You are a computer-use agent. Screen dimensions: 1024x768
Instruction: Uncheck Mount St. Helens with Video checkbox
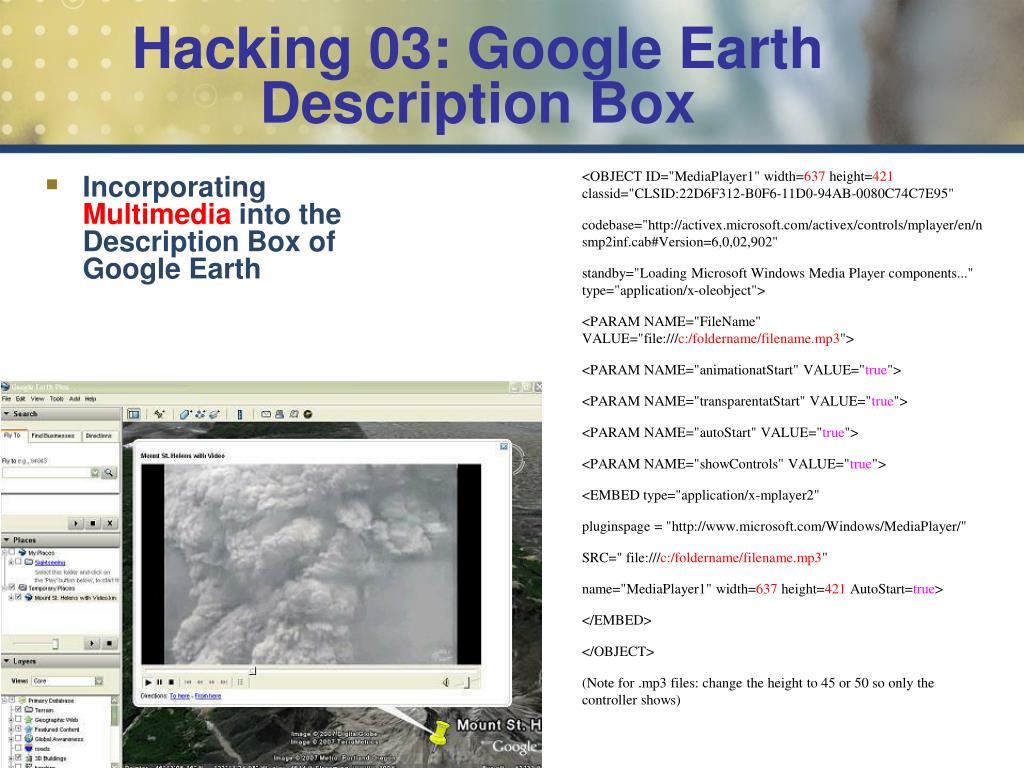coord(18,597)
